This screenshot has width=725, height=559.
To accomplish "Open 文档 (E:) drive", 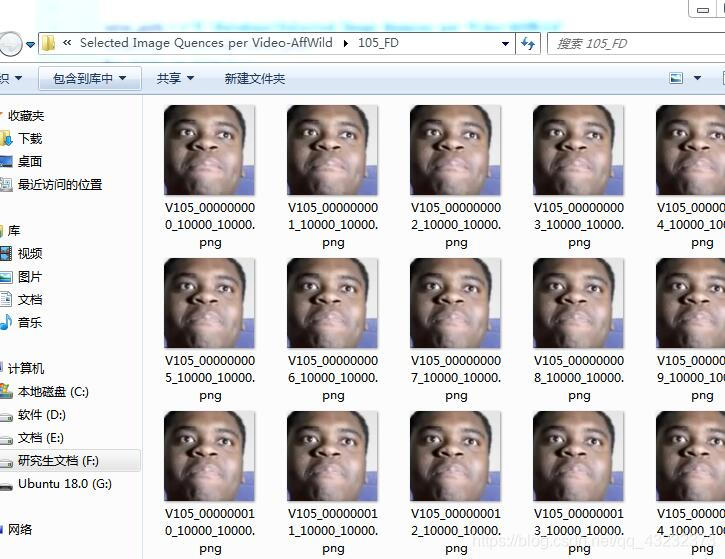I will coord(41,437).
